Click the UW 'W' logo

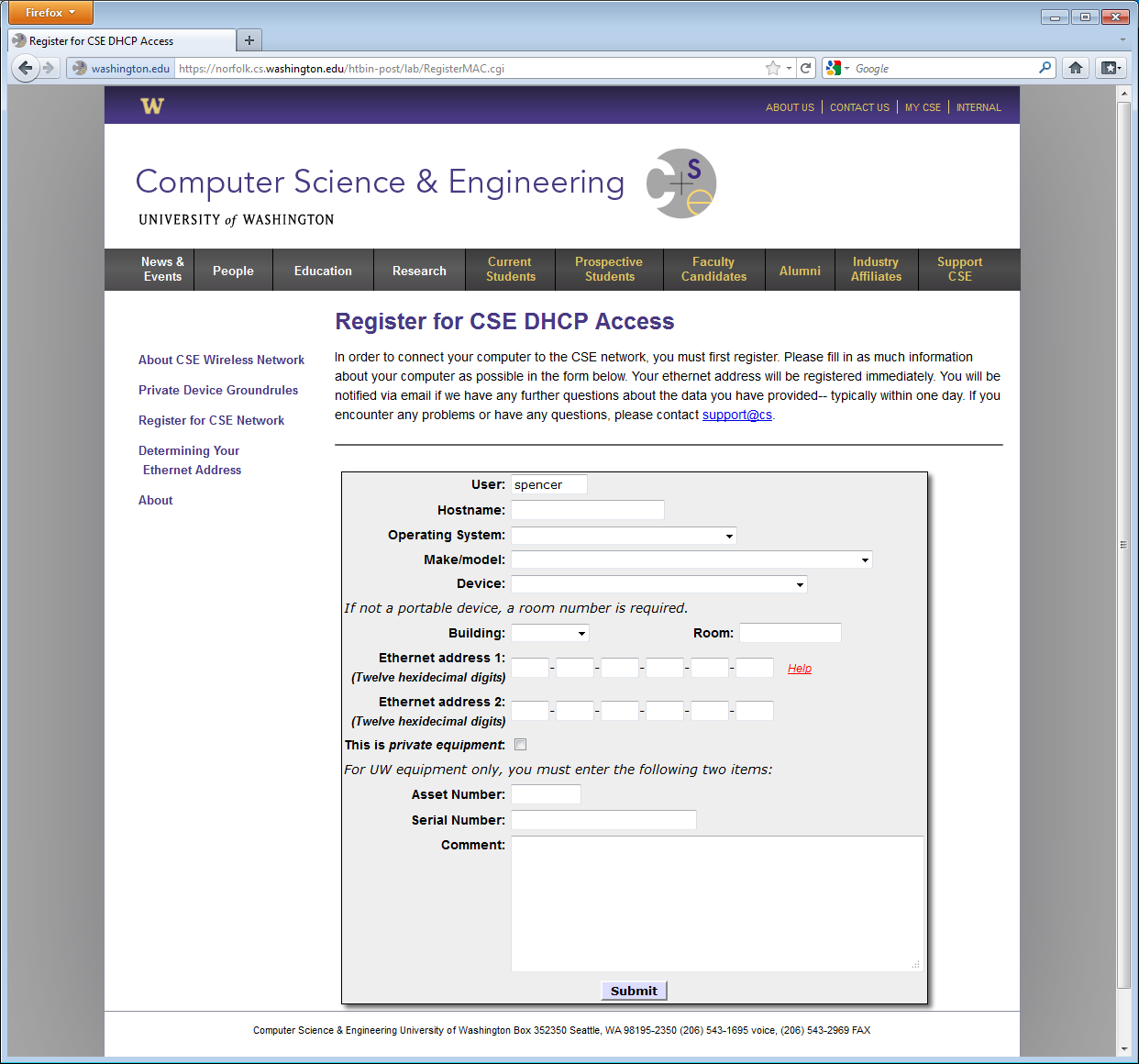point(152,106)
